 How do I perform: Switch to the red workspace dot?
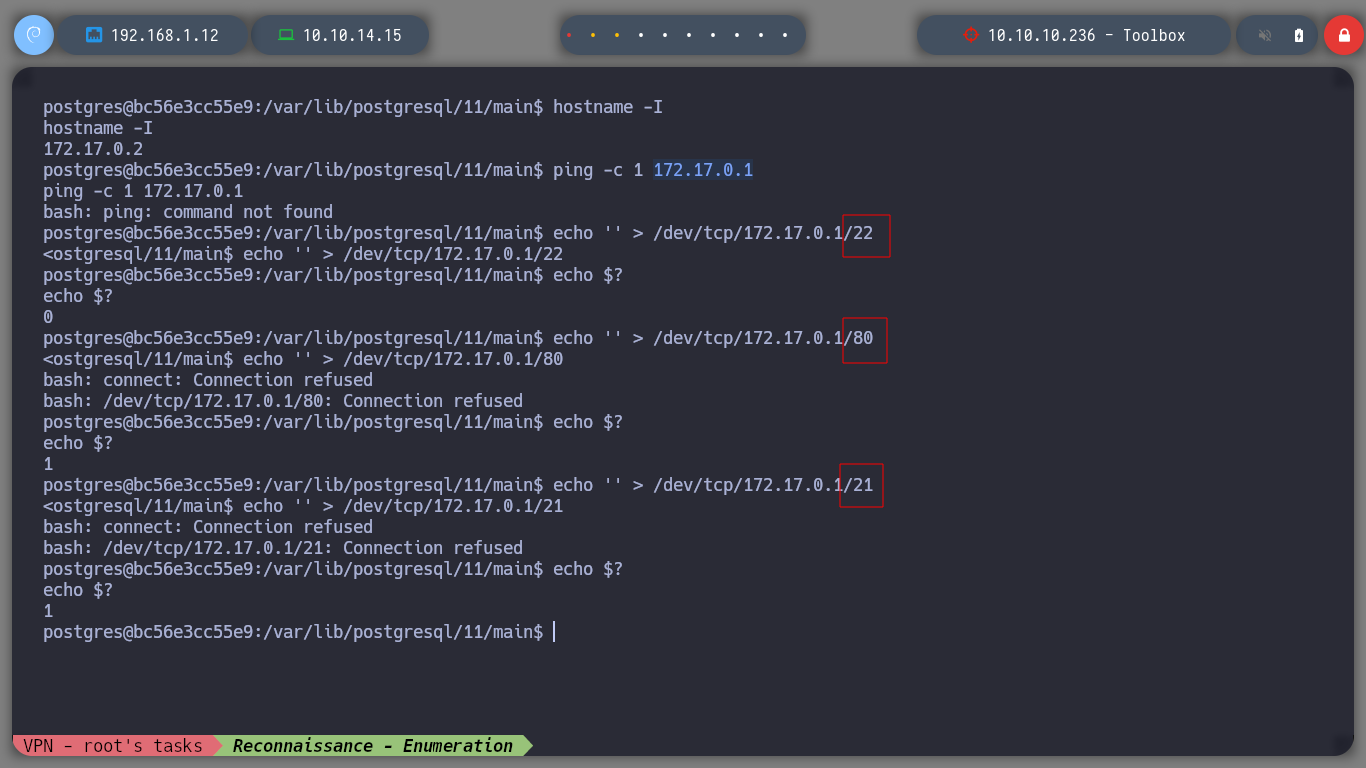(x=569, y=35)
